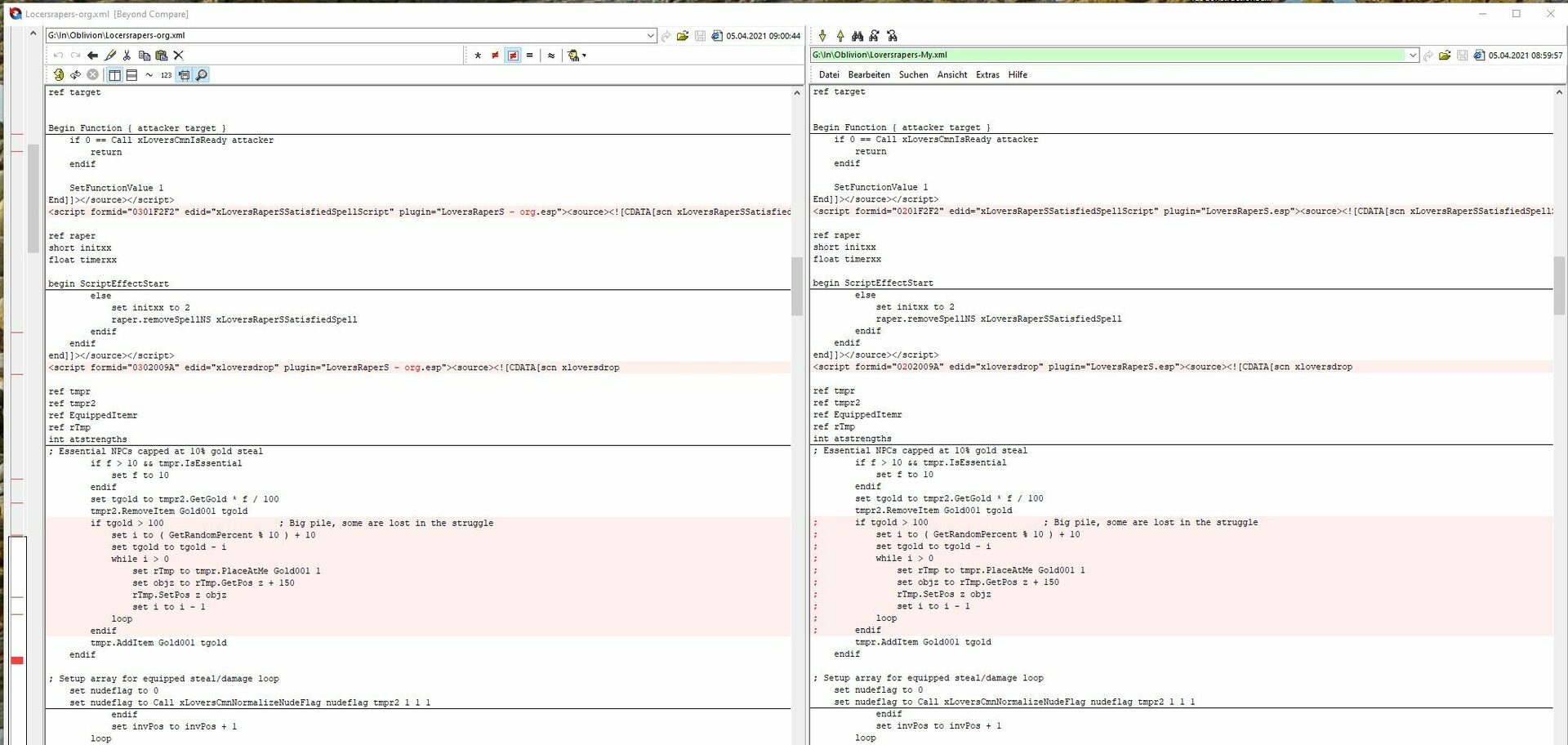1568x745 pixels.
Task: Collapse the thumbnail overview with the caret
Action: 33,34
